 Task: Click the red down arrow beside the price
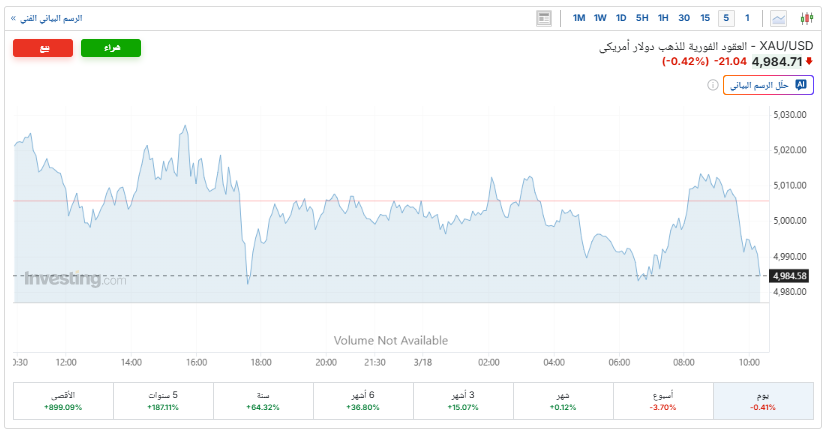[808, 61]
